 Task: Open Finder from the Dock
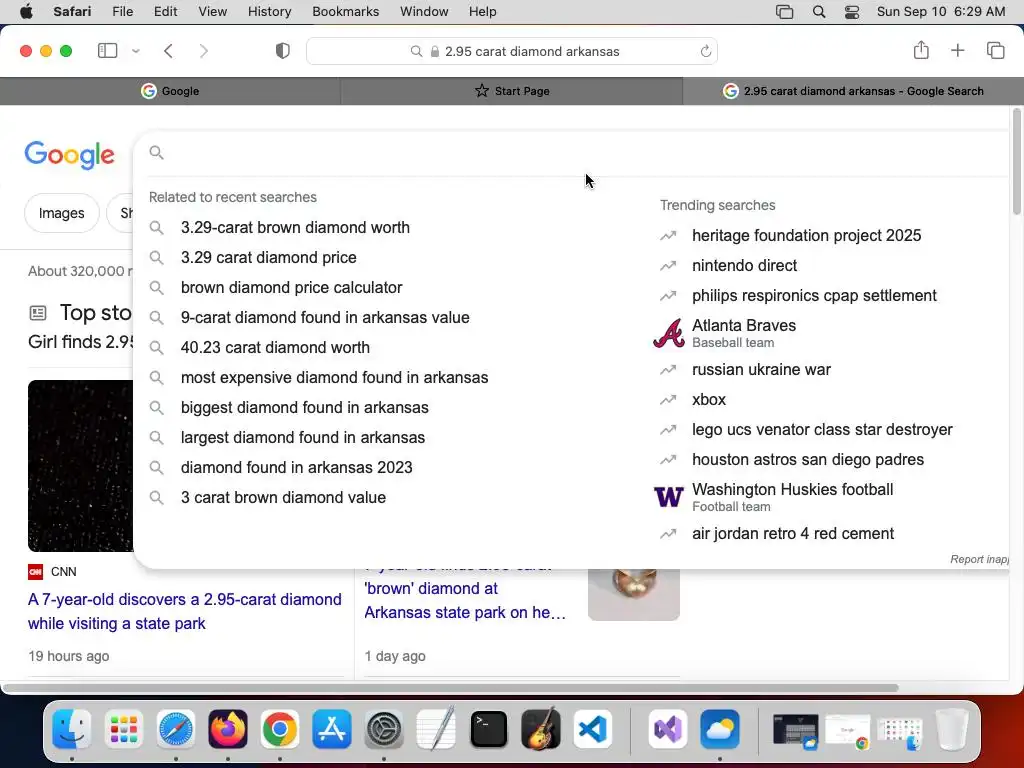[71, 729]
